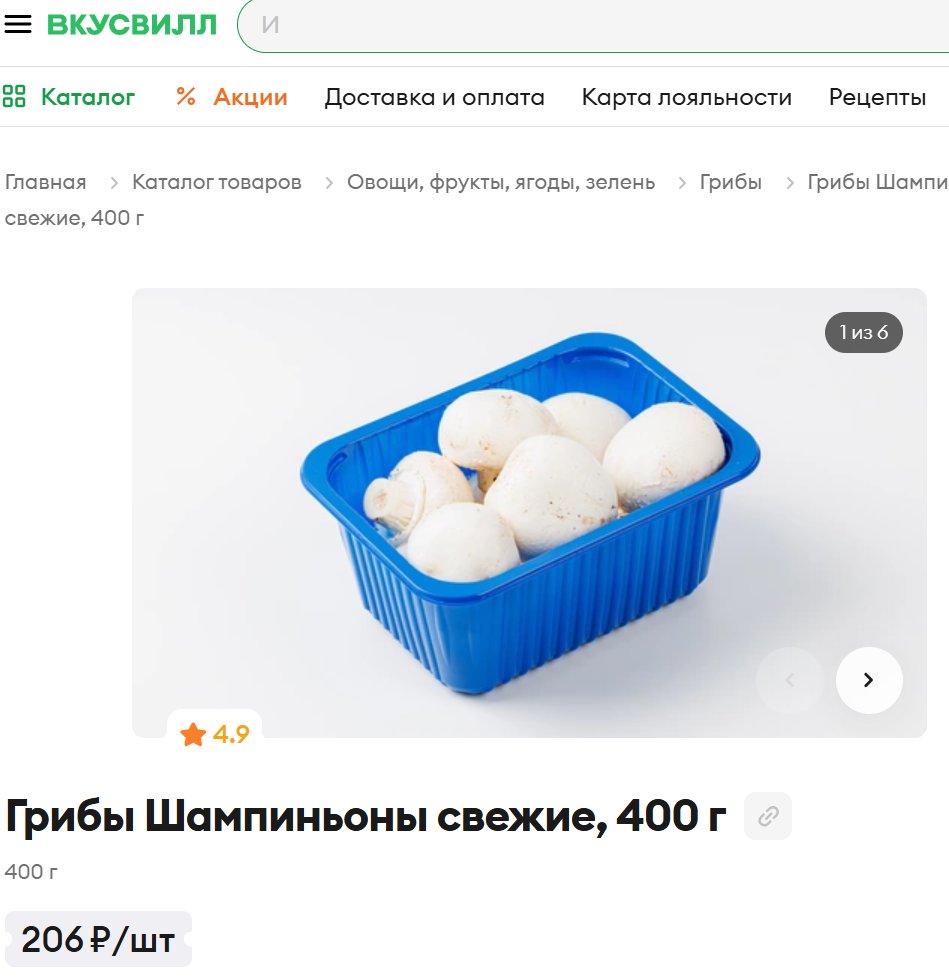
Task: Click the previous photo arrow
Action: point(789,680)
